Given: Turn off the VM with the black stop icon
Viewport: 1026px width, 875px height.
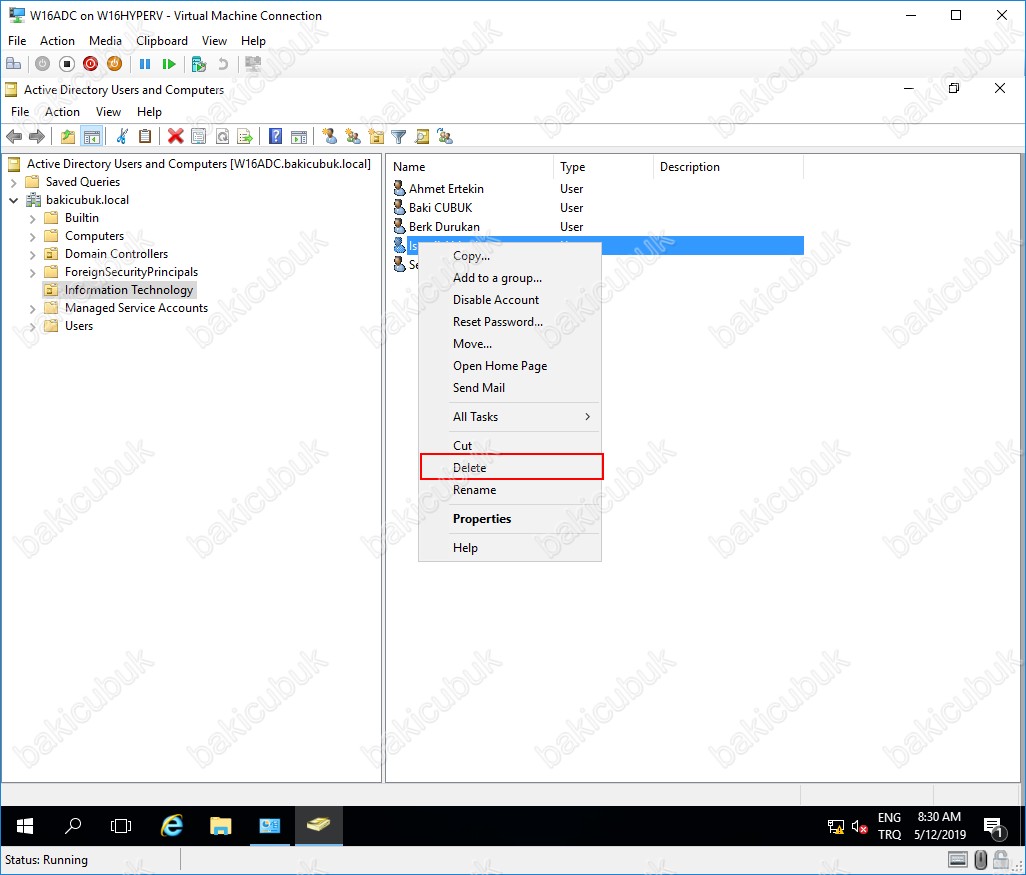Looking at the screenshot, I should click(66, 63).
